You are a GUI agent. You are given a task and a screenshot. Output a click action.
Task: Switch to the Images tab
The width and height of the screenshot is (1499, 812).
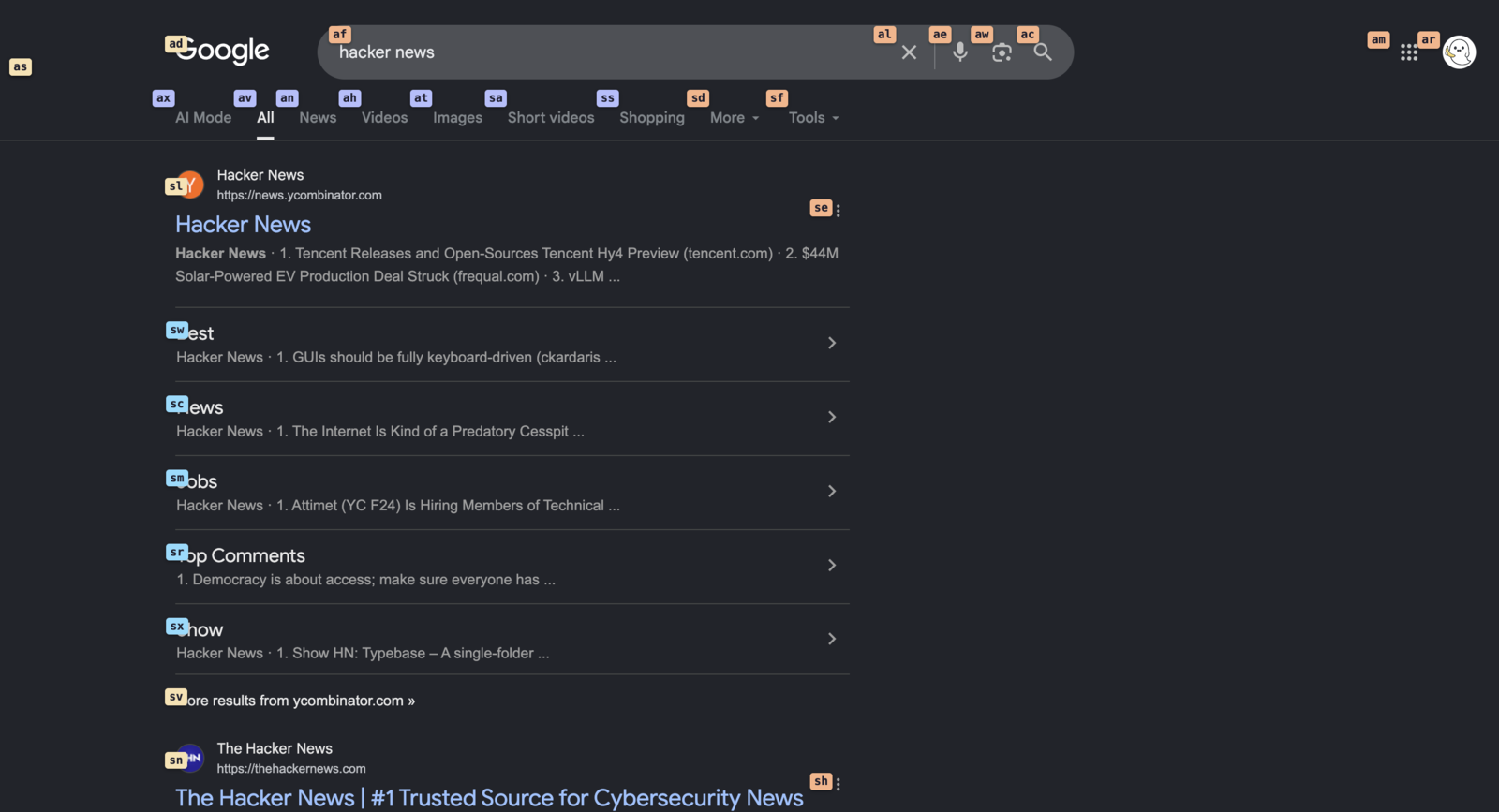tap(457, 118)
